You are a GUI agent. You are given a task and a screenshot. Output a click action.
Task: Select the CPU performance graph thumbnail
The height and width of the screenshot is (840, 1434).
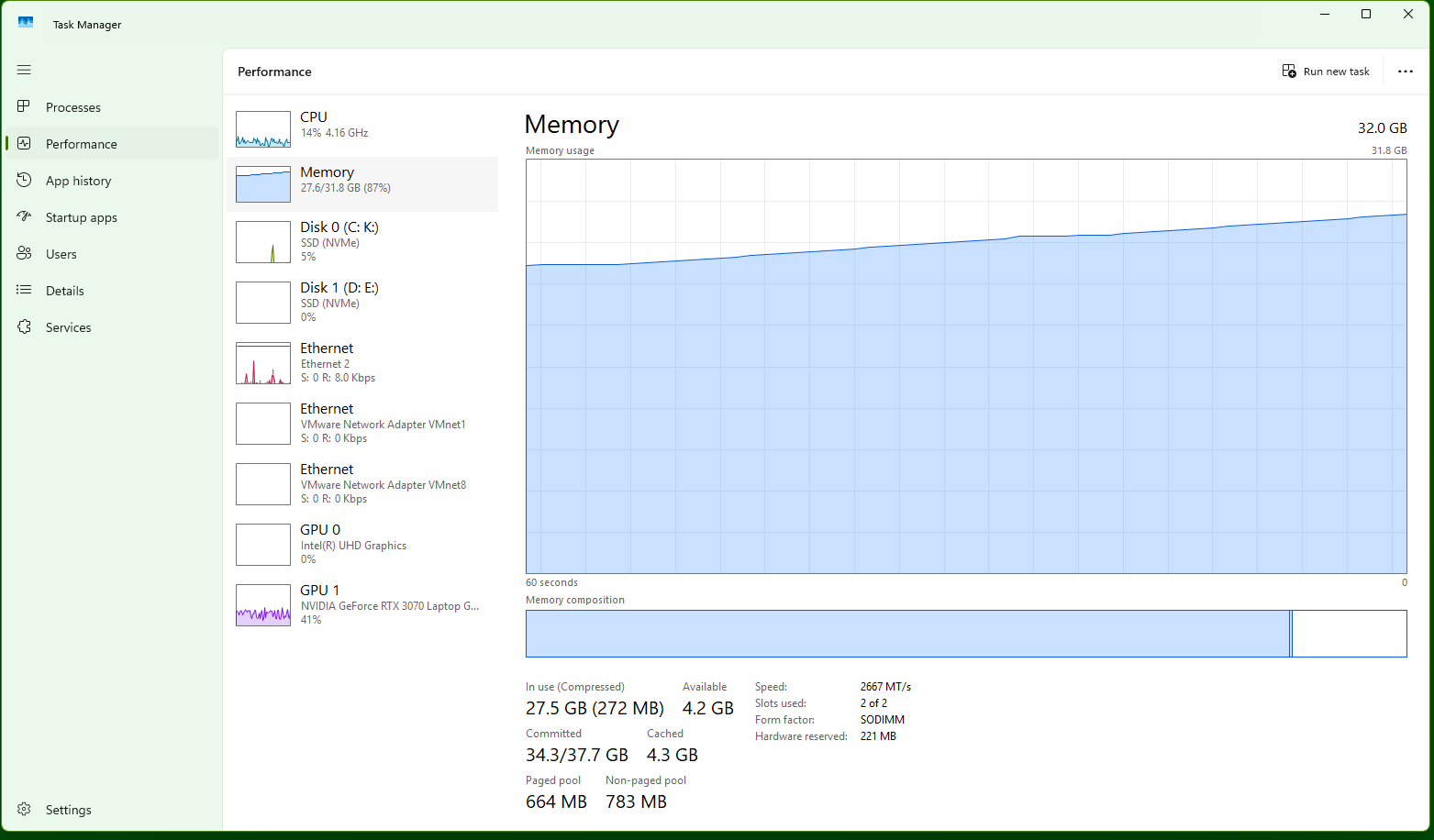click(263, 129)
